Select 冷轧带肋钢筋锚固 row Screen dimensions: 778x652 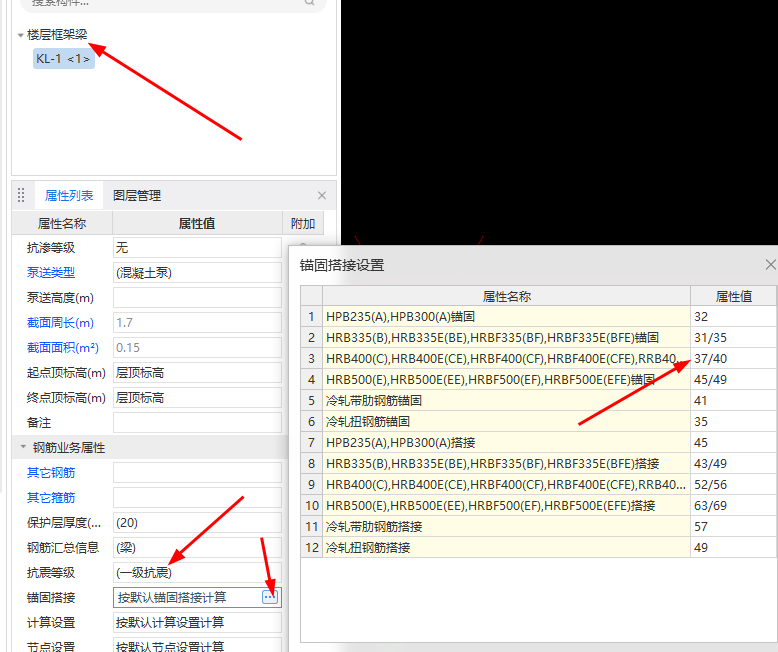tap(507, 400)
